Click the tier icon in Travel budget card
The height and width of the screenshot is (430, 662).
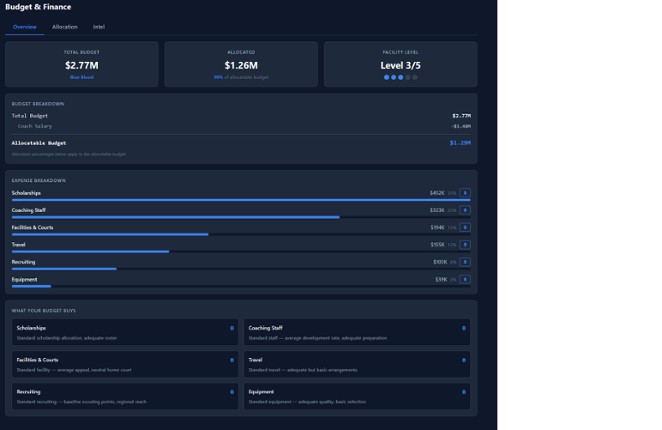coord(464,360)
